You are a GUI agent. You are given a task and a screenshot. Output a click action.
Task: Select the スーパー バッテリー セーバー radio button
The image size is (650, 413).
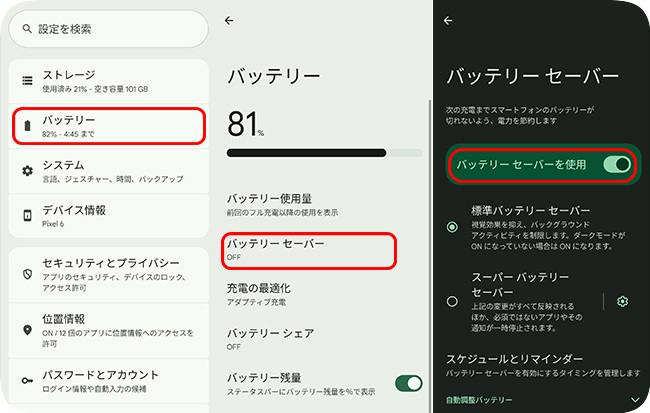click(x=452, y=301)
